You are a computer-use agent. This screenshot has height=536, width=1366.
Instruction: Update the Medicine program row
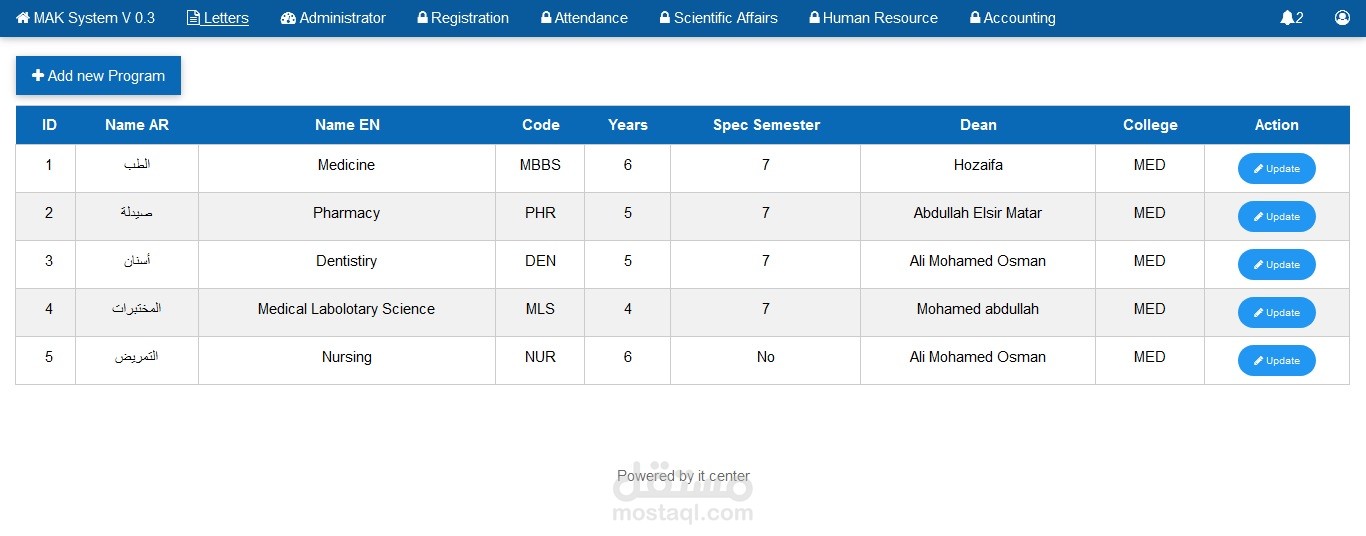1276,169
